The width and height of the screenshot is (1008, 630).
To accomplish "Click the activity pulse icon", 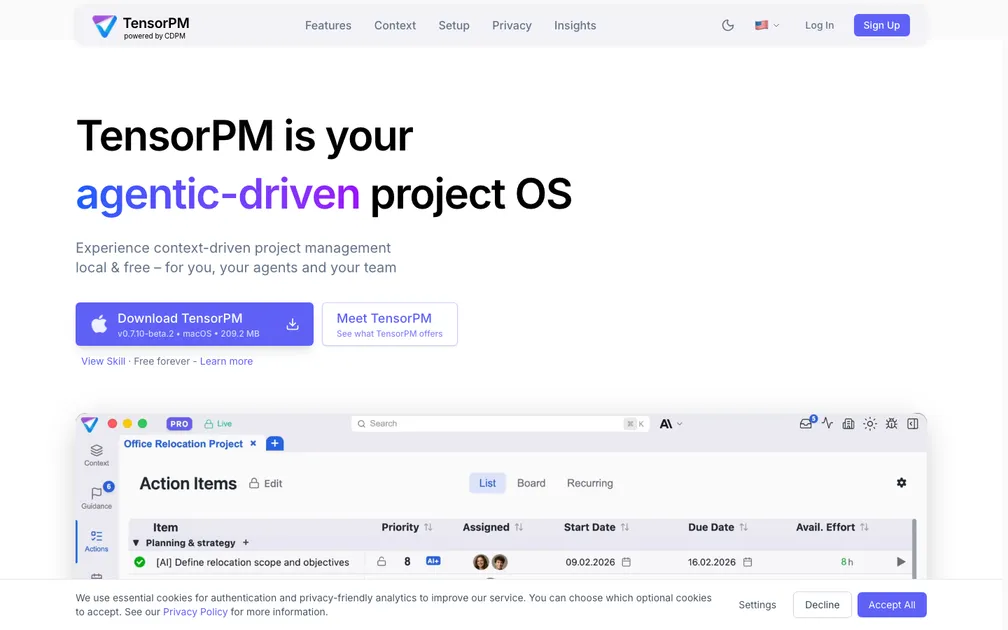I will pyautogui.click(x=827, y=424).
